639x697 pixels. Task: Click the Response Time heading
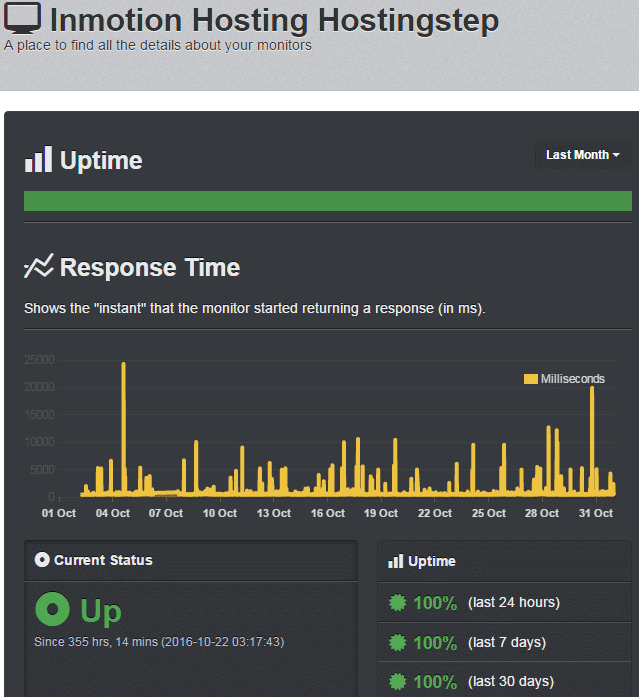pyautogui.click(x=150, y=267)
